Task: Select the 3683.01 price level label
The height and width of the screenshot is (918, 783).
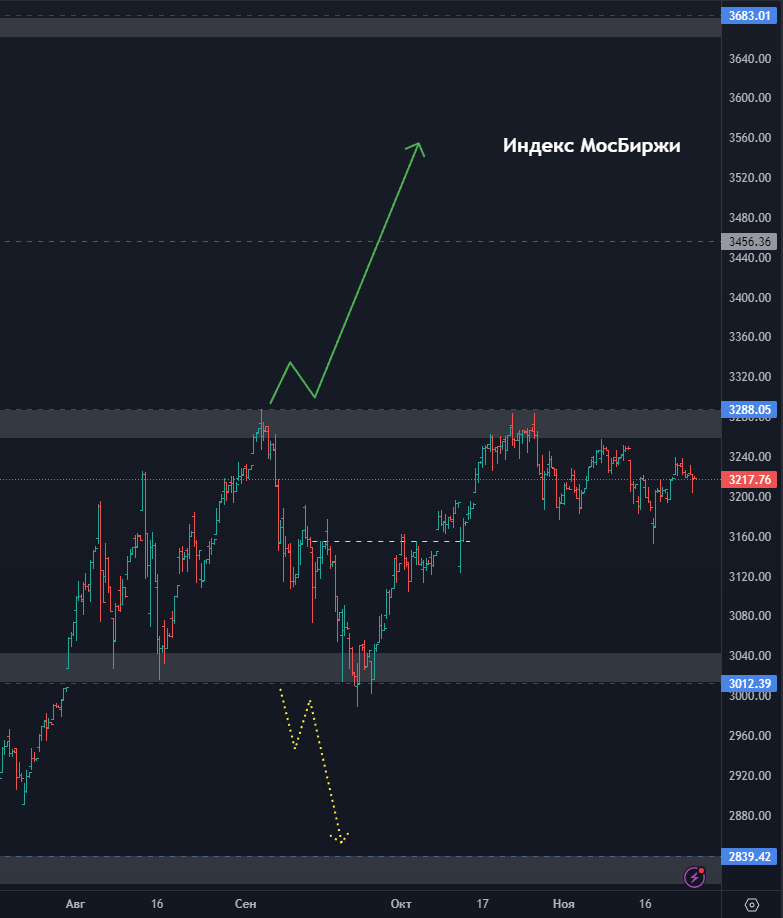Action: 749,16
